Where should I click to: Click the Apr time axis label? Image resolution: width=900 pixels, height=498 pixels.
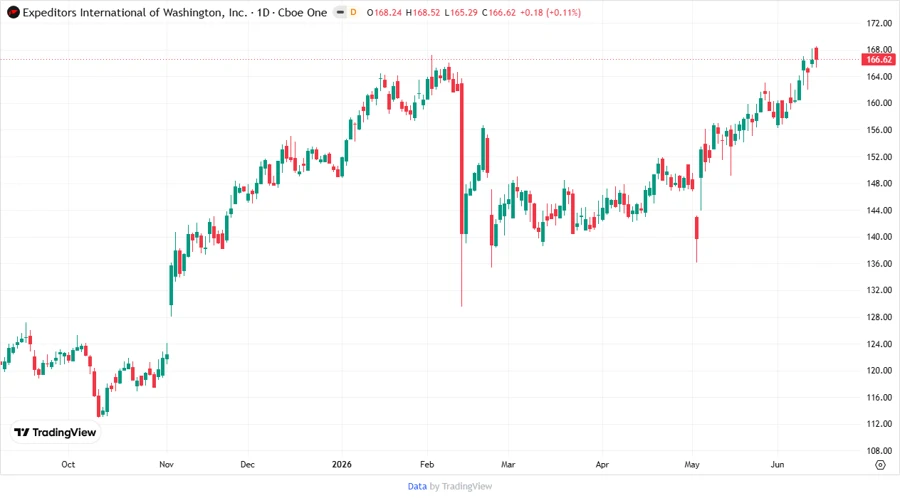pos(602,465)
